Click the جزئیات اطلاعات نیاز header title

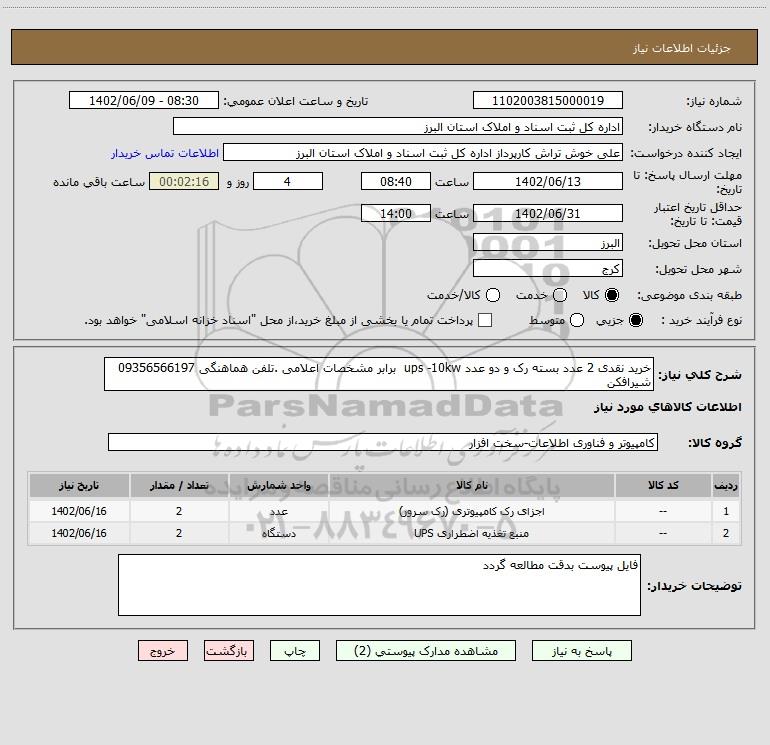(x=682, y=48)
